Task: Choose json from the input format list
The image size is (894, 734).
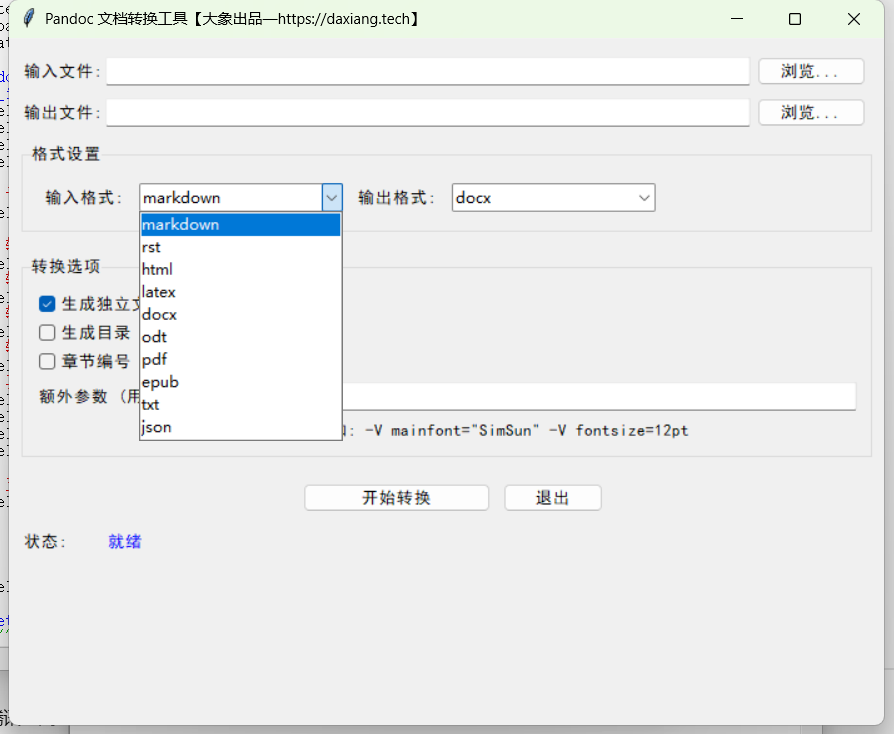Action: pos(240,427)
